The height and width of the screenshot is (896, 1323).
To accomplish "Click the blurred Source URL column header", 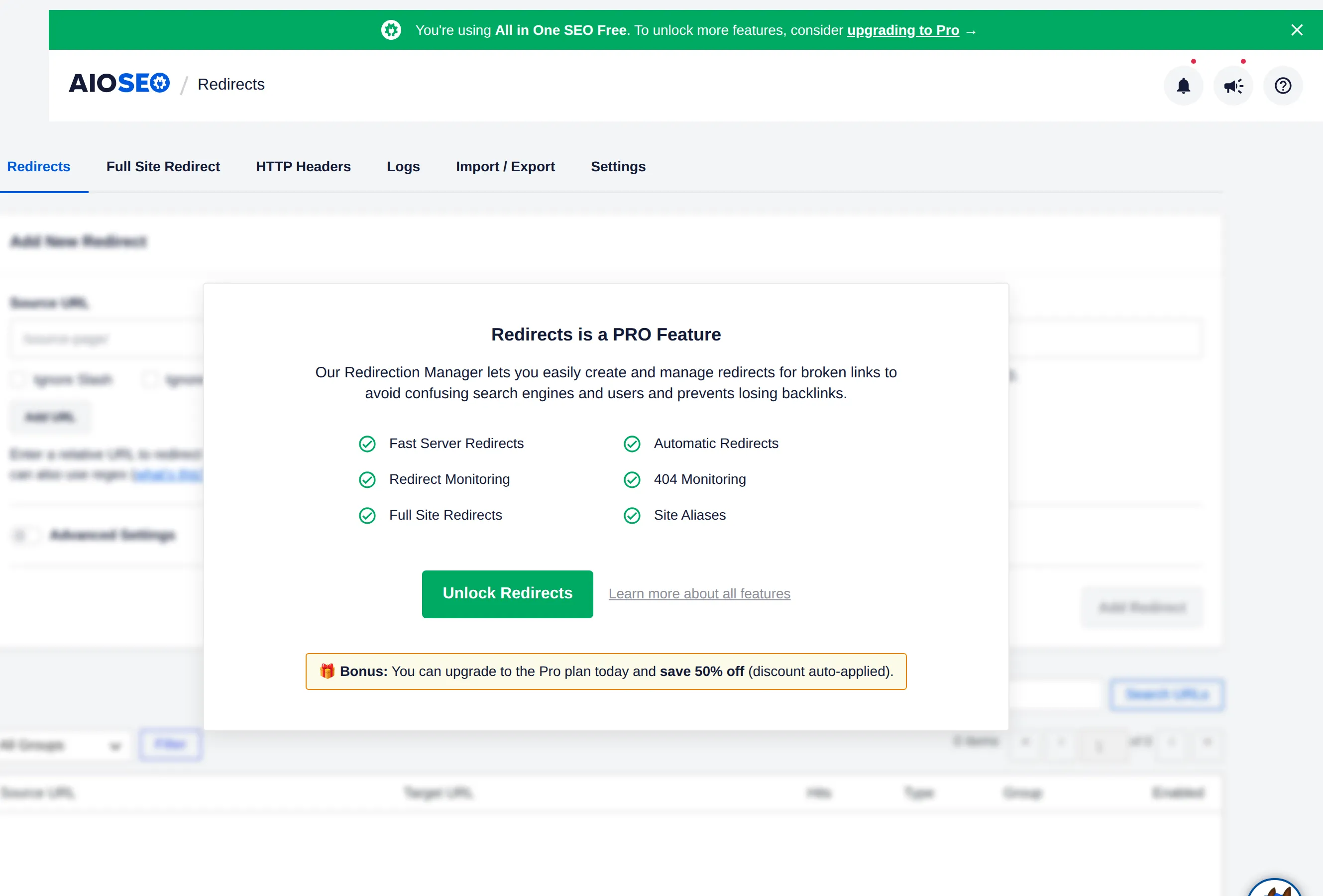I will (x=37, y=792).
